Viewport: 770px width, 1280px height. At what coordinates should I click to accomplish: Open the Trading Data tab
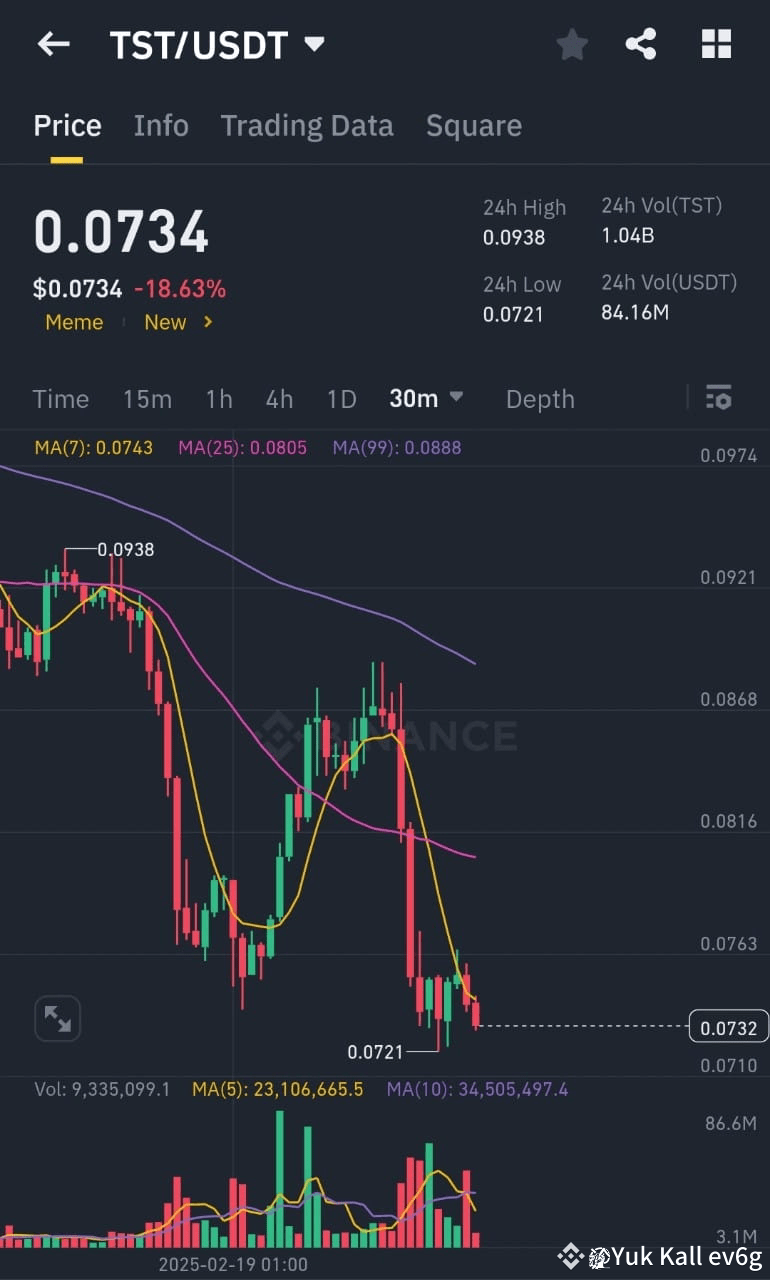307,125
